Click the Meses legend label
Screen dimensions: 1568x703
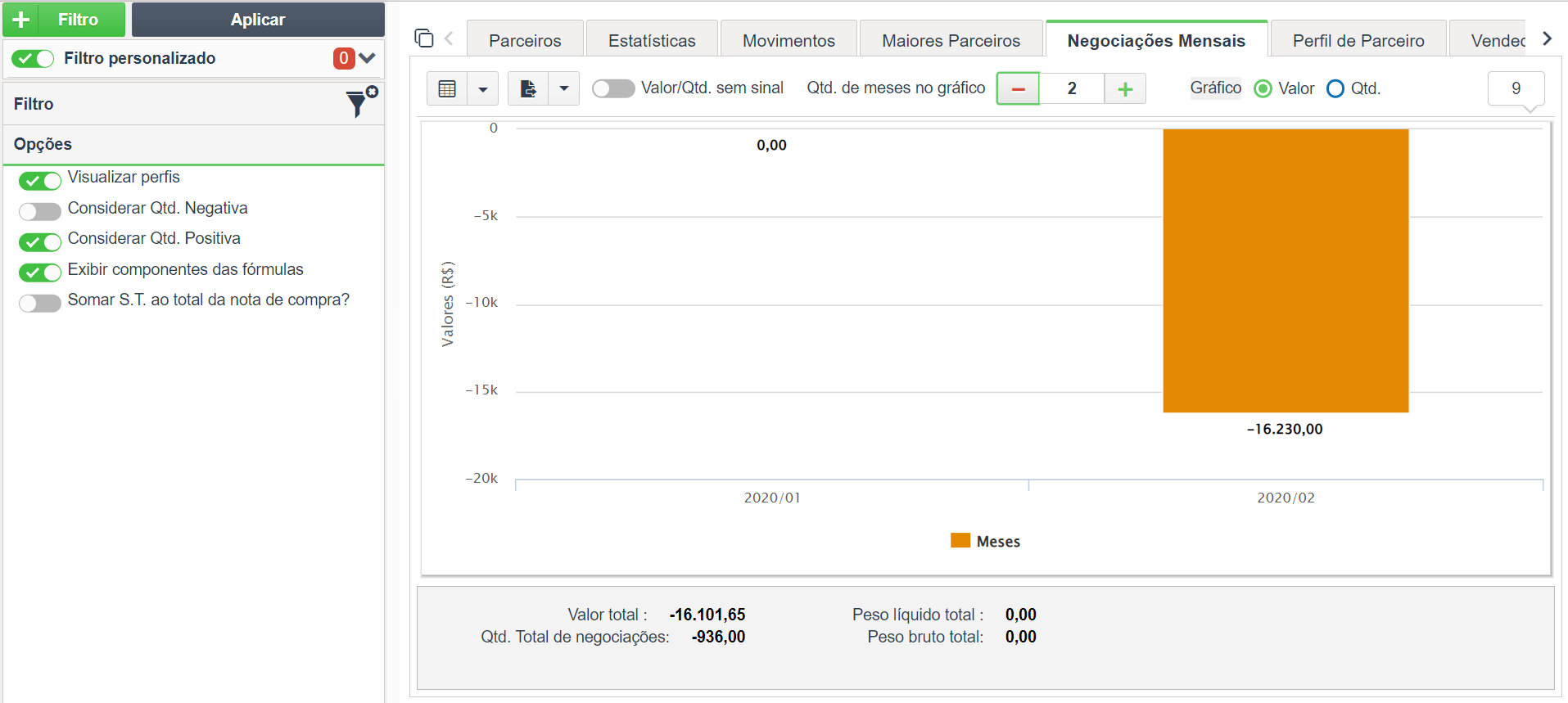pyautogui.click(x=998, y=542)
